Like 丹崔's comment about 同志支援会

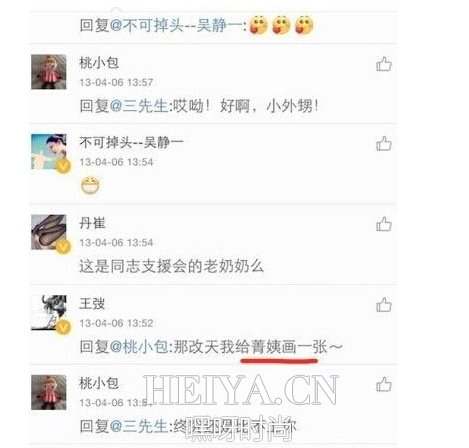[384, 224]
